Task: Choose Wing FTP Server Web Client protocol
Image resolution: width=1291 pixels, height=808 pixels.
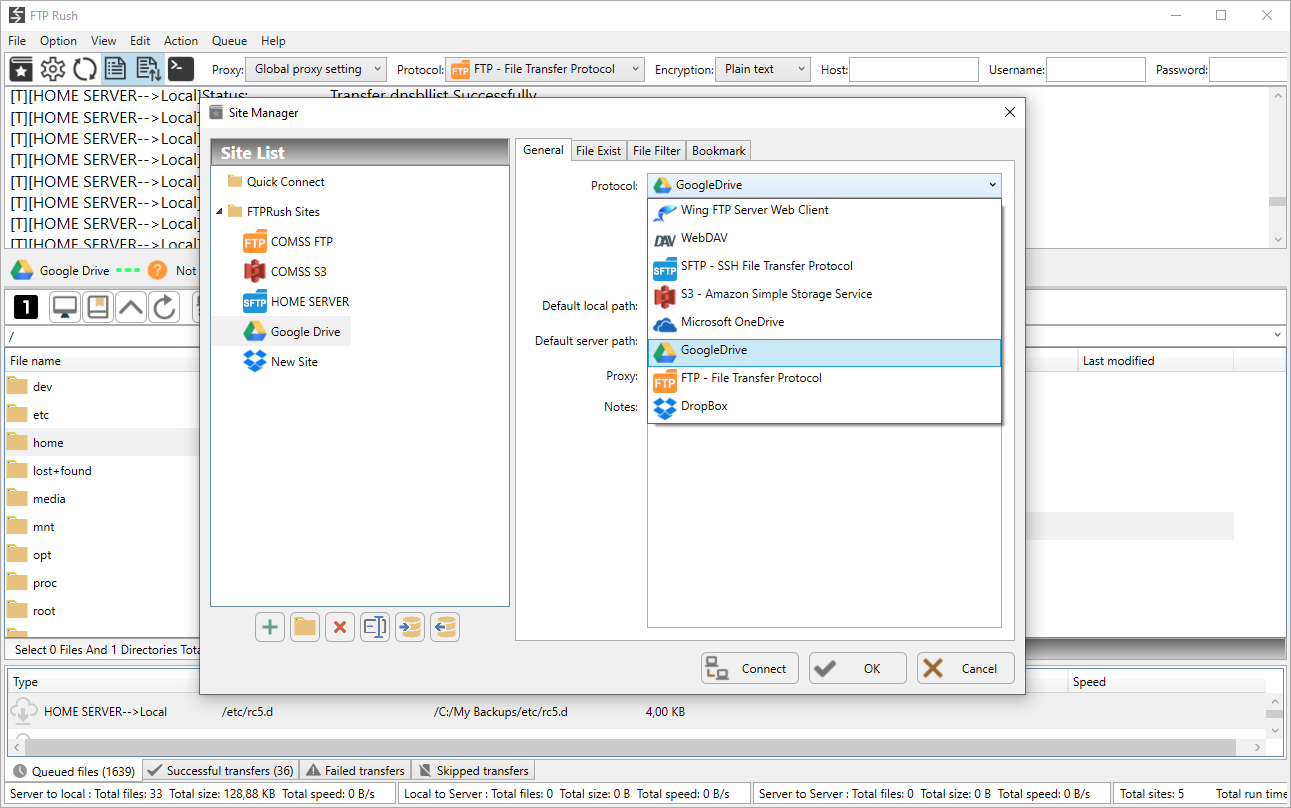Action: coord(824,210)
